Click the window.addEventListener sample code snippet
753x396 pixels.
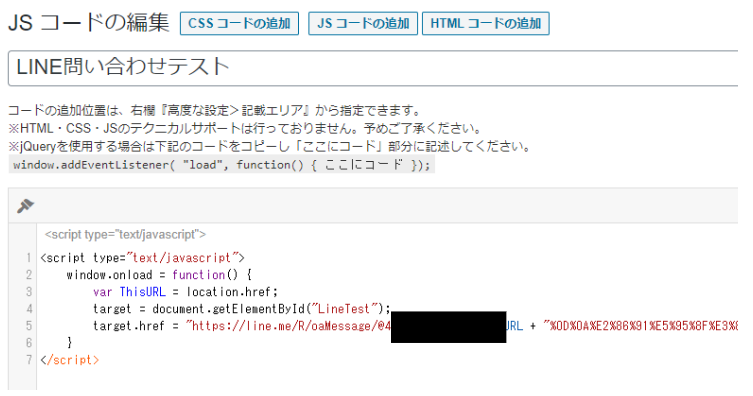point(221,165)
